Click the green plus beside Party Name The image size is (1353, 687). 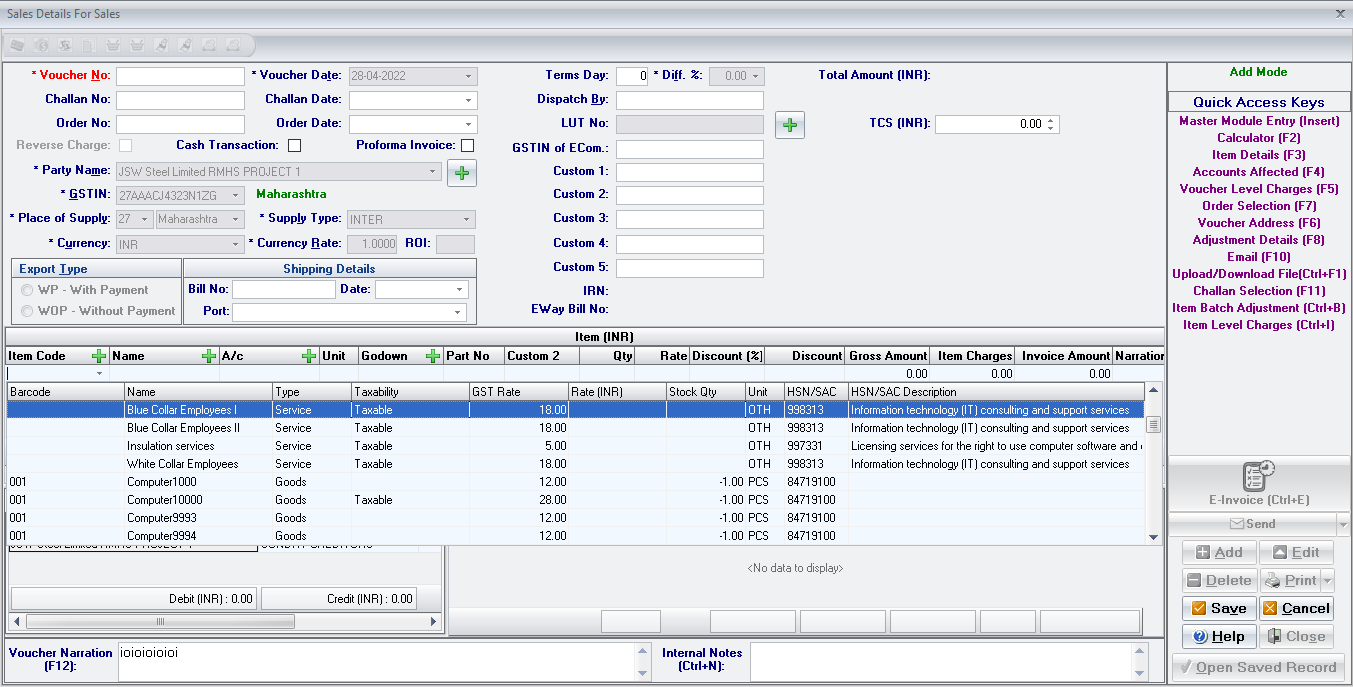tap(462, 172)
